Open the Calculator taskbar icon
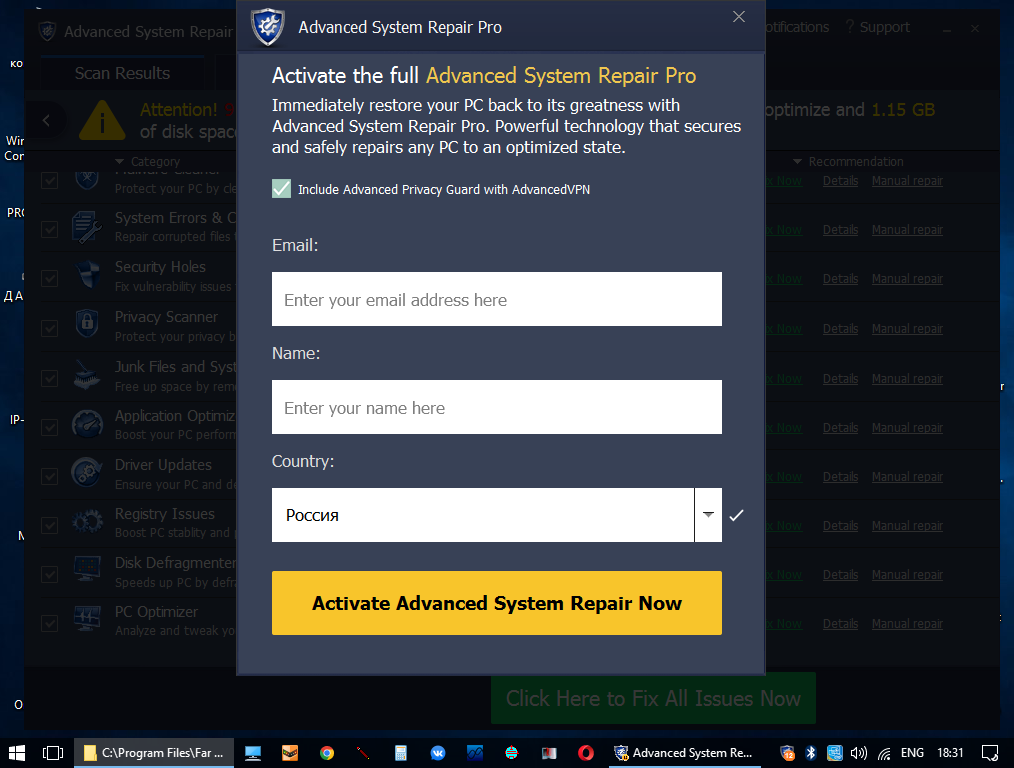This screenshot has height=768, width=1014. coord(400,752)
